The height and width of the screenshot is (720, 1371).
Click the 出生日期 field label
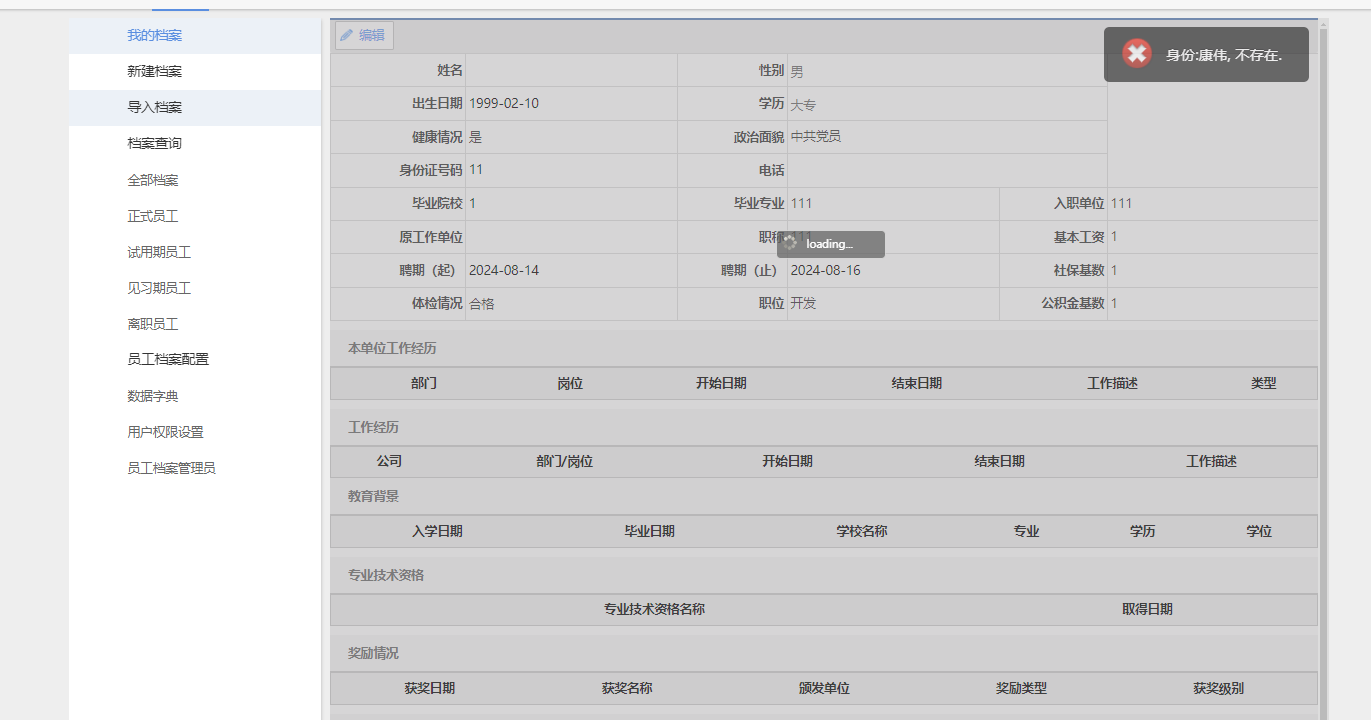pos(437,103)
